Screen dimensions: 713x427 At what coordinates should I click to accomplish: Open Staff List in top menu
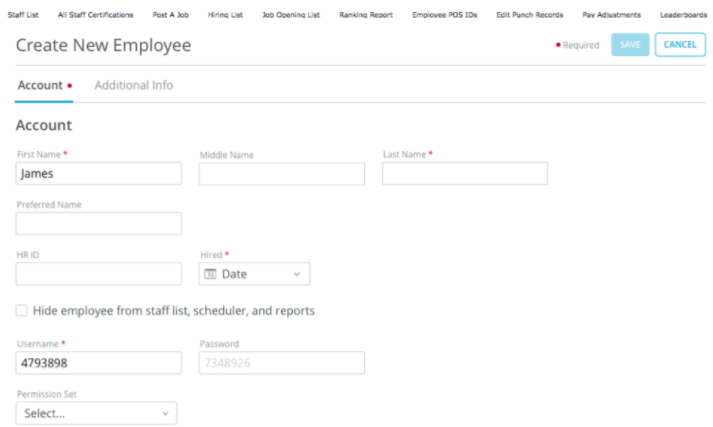[x=23, y=15]
